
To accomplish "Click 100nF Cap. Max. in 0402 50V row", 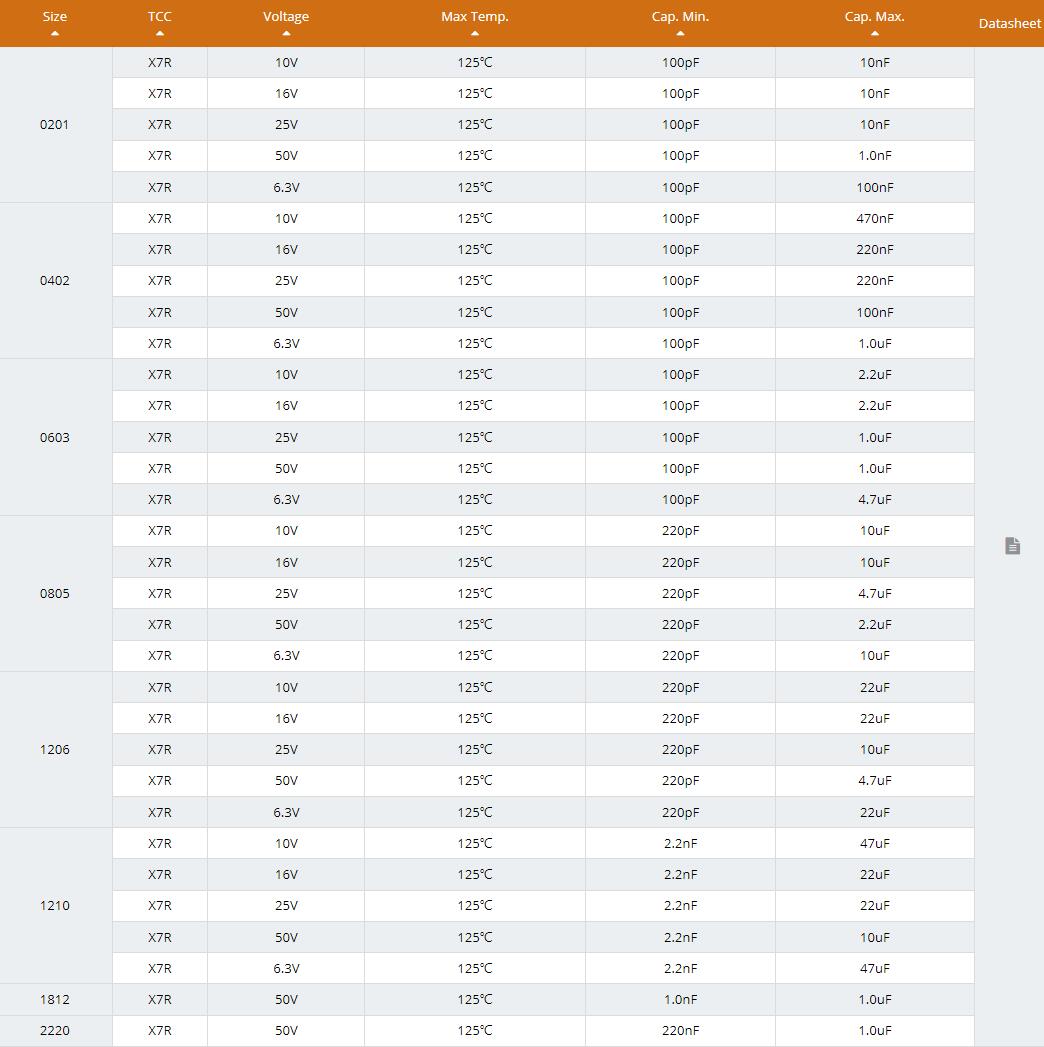I will [x=874, y=312].
